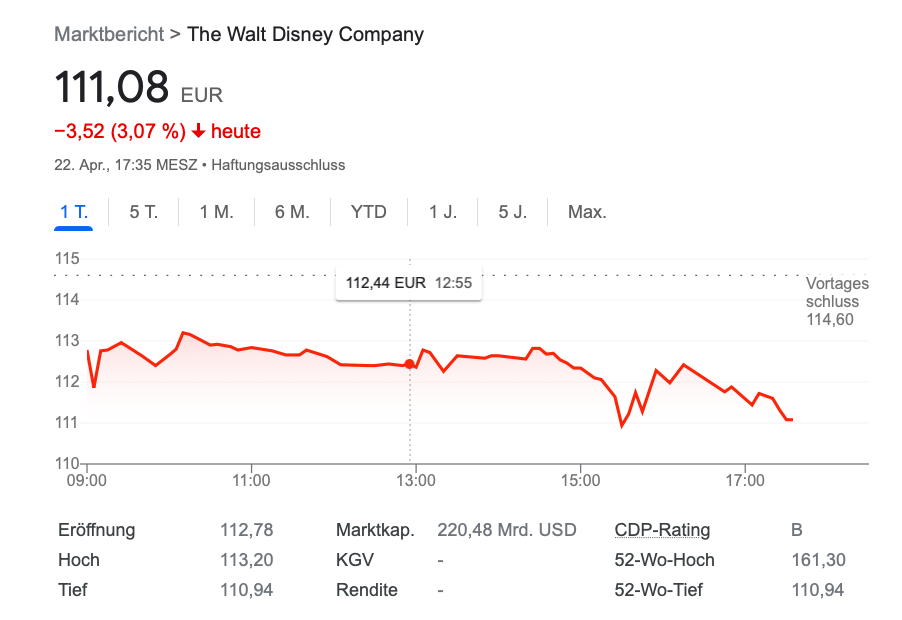Open the 1 M. chart view
Image resolution: width=902 pixels, height=620 pixels.
216,212
